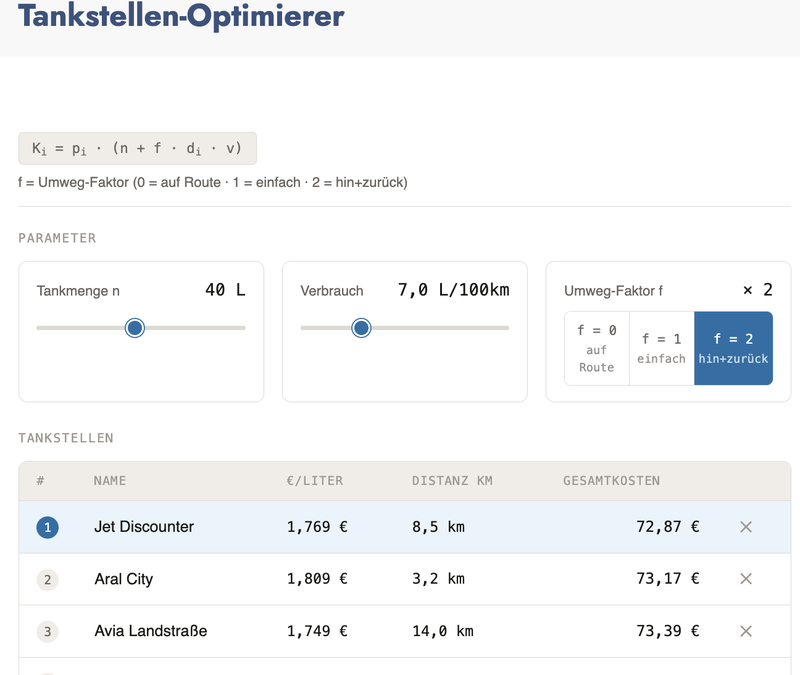Click the €/LITER column header
800x675 pixels.
click(x=315, y=481)
